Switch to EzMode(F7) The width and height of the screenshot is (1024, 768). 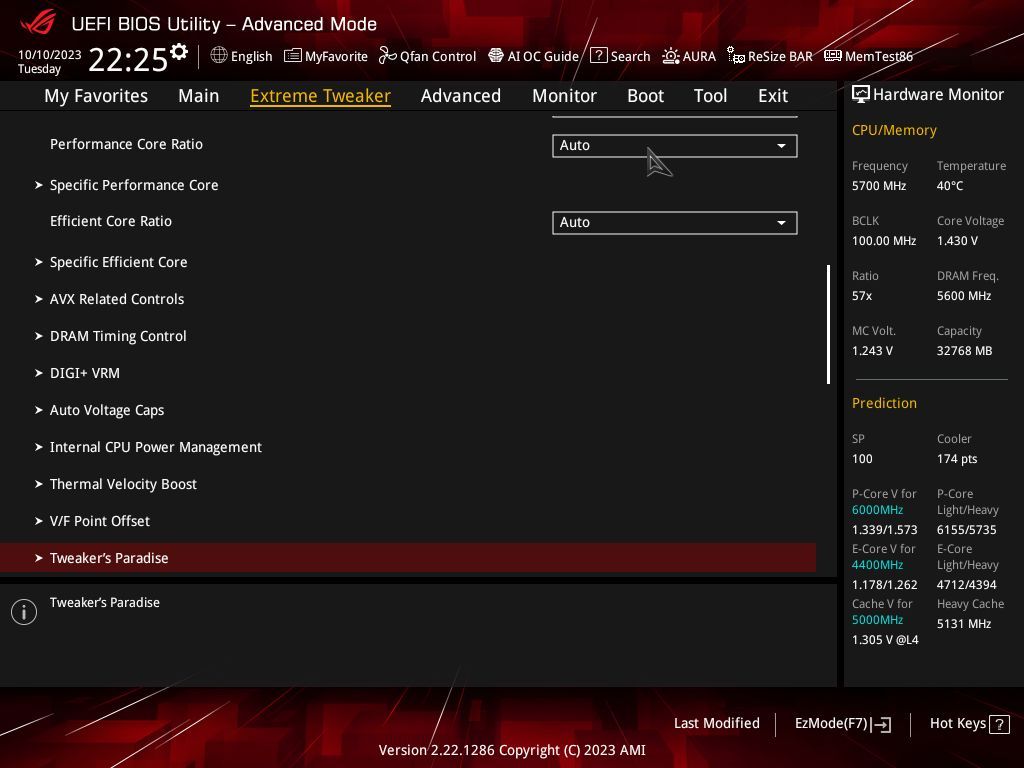(x=842, y=724)
